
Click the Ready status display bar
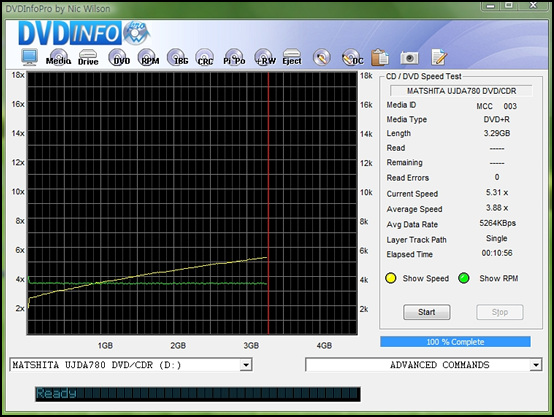[x=198, y=394]
